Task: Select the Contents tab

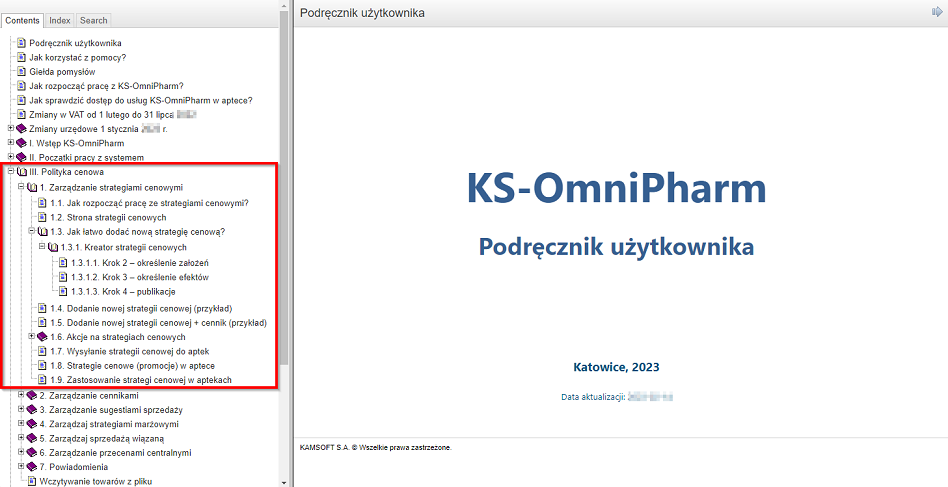Action: 22,20
